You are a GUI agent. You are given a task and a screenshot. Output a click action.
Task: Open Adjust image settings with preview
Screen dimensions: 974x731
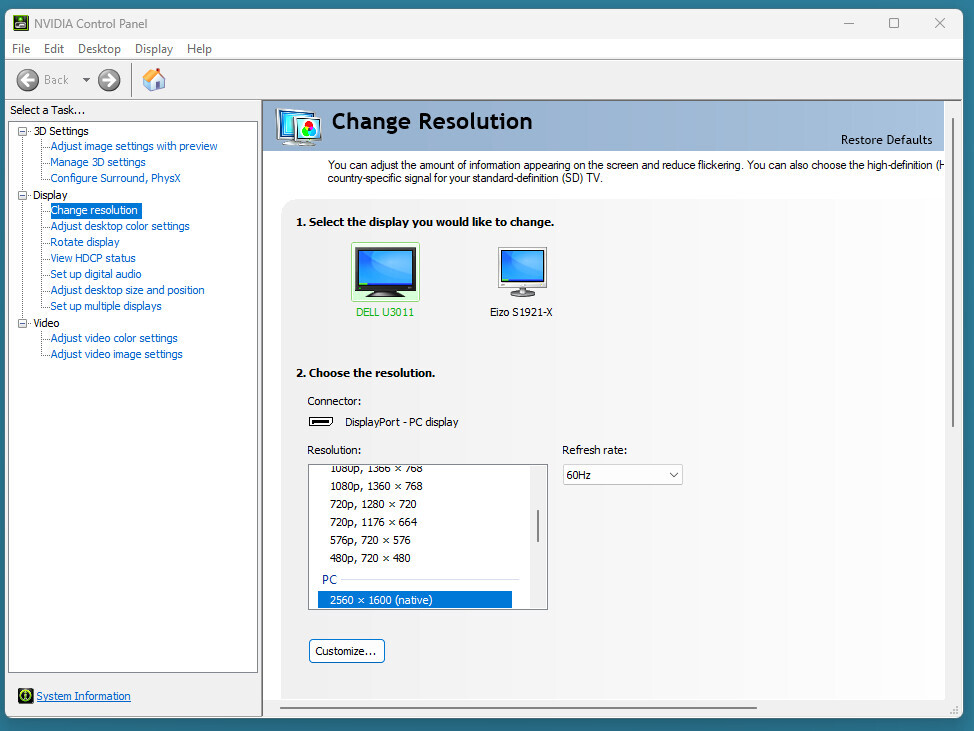(134, 146)
